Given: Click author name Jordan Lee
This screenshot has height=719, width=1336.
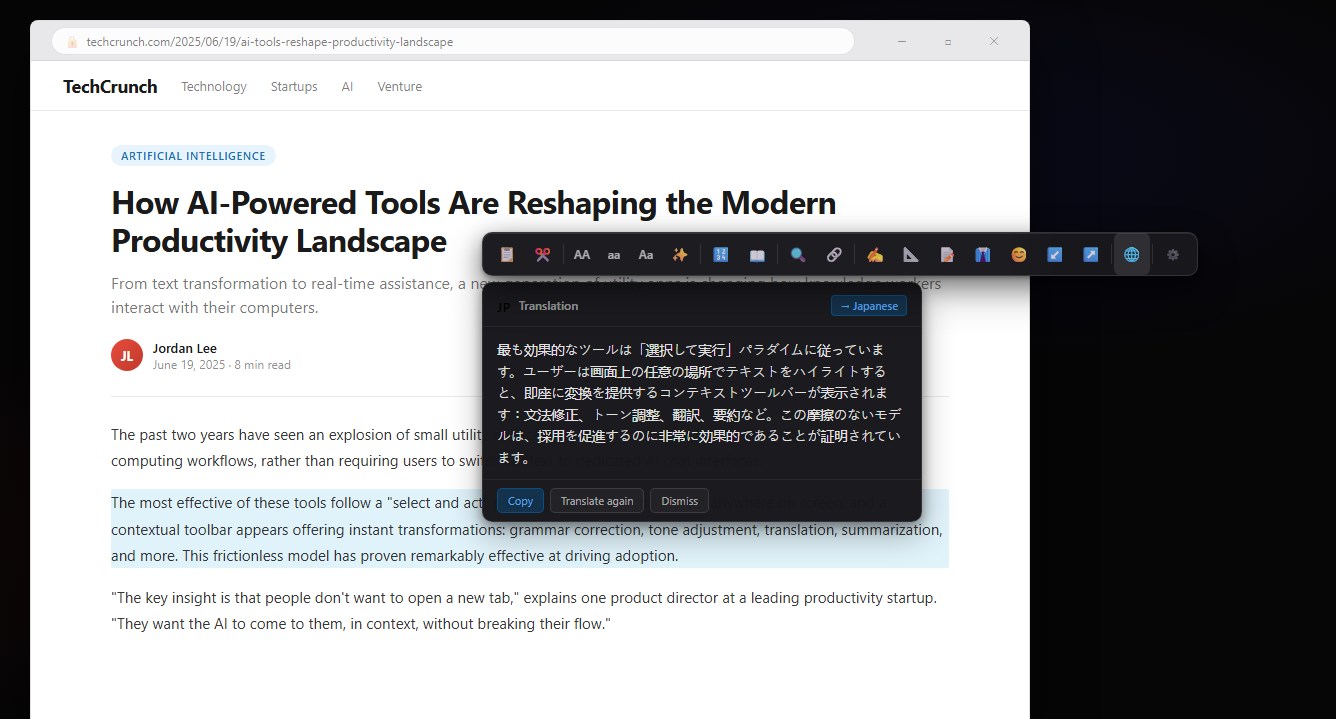Looking at the screenshot, I should pos(185,348).
